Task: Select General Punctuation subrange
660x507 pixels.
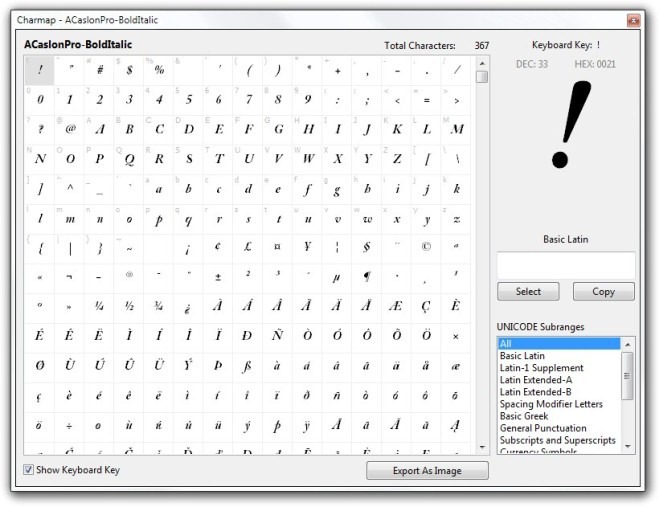Action: coord(559,428)
